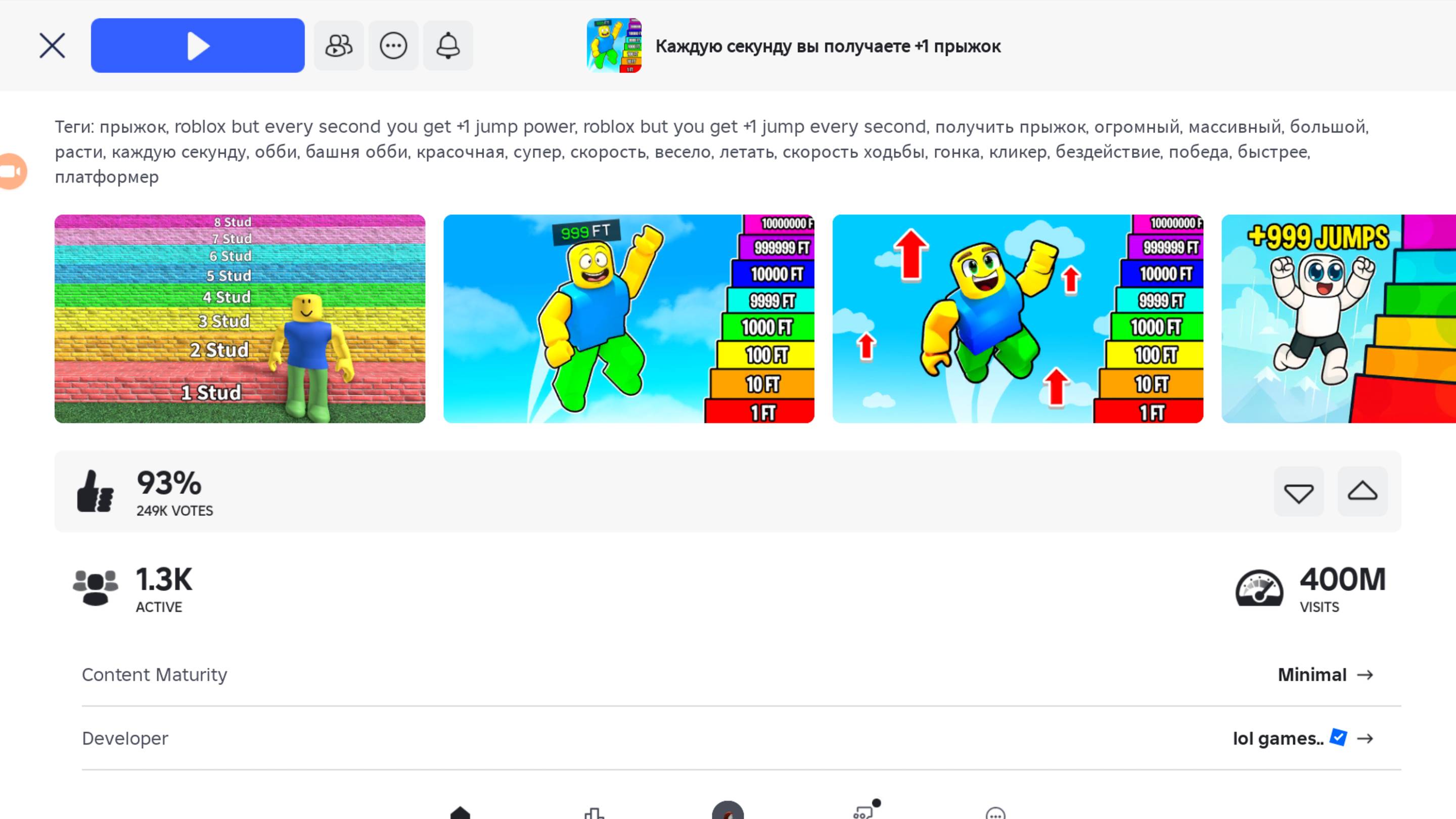Open the Developer row
1456x819 pixels.
point(741,738)
